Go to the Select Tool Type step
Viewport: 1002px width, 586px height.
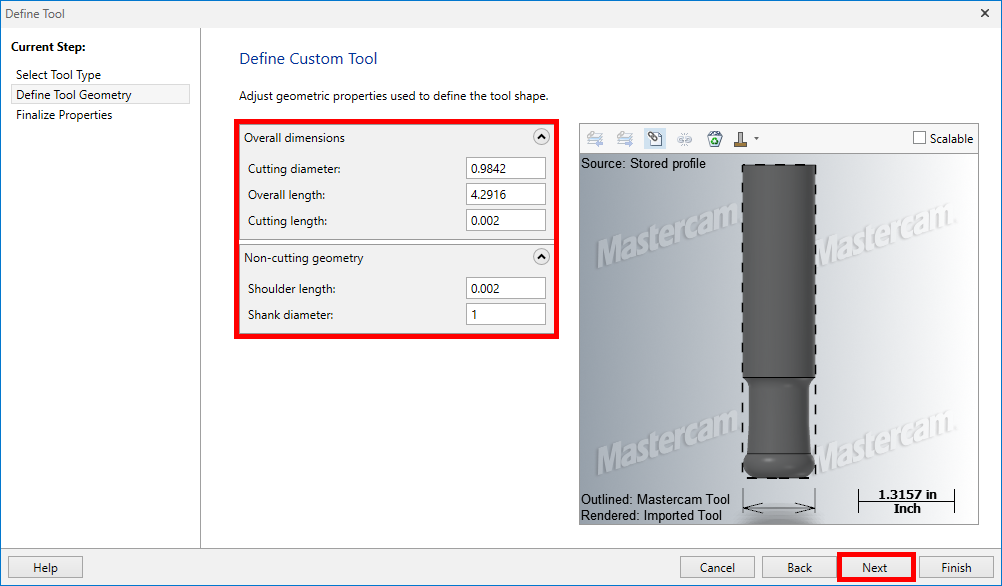click(58, 75)
